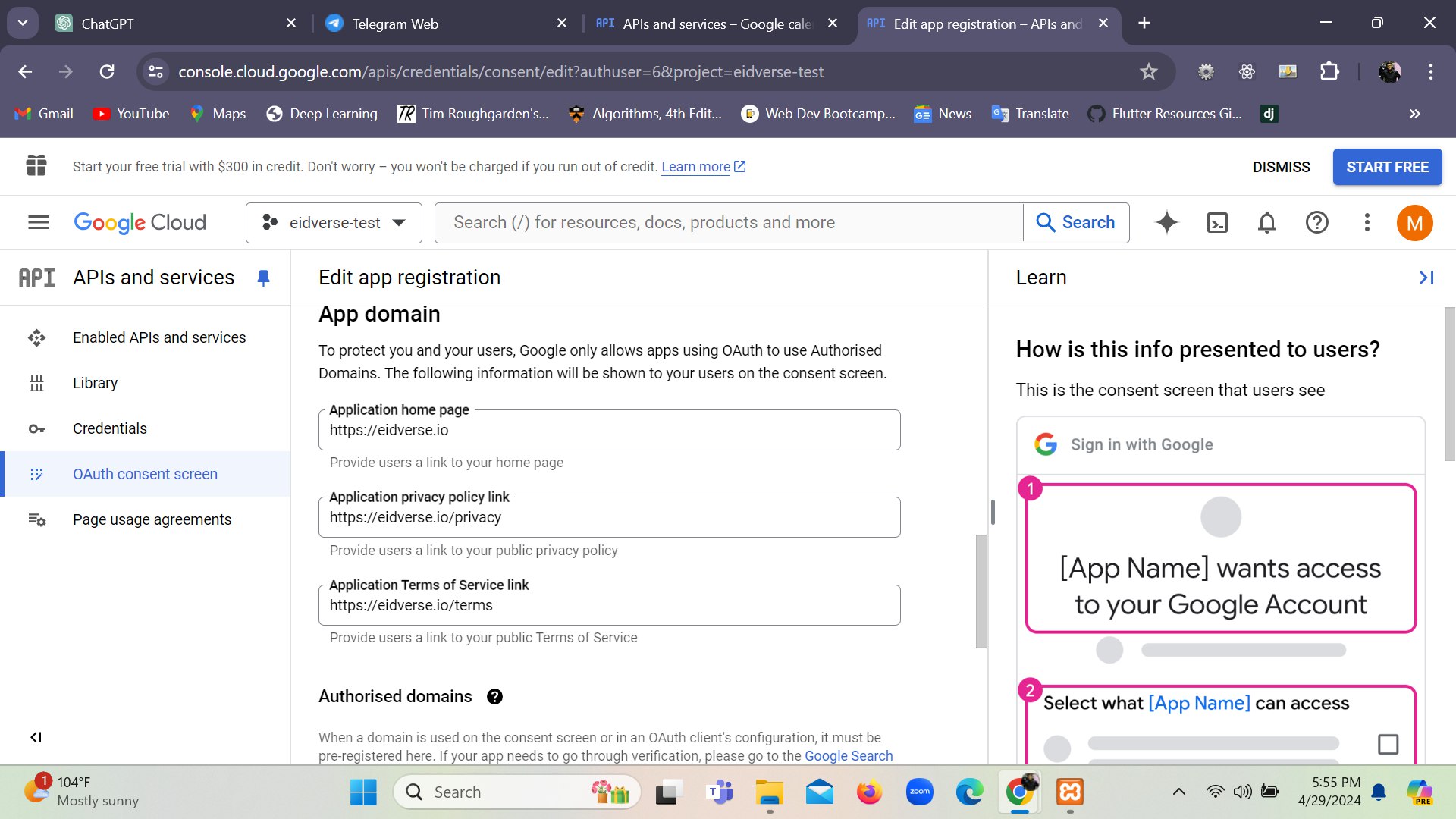Open the taskbar weather widget
This screenshot has width=1456, height=819.
(x=82, y=792)
